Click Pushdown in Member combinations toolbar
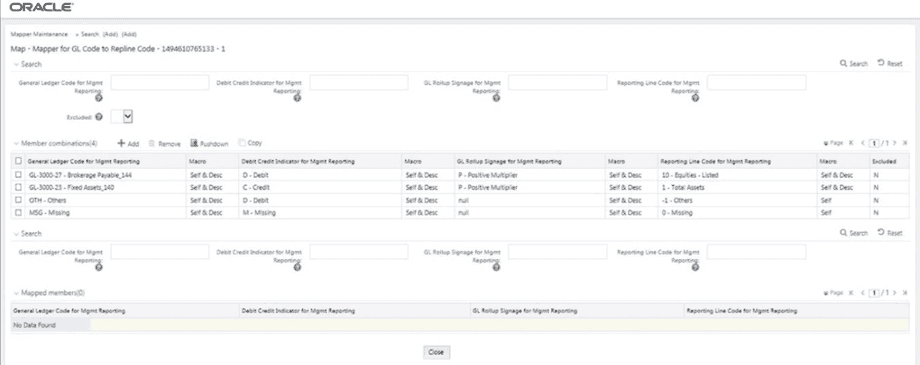The height and width of the screenshot is (365, 920). (209, 143)
